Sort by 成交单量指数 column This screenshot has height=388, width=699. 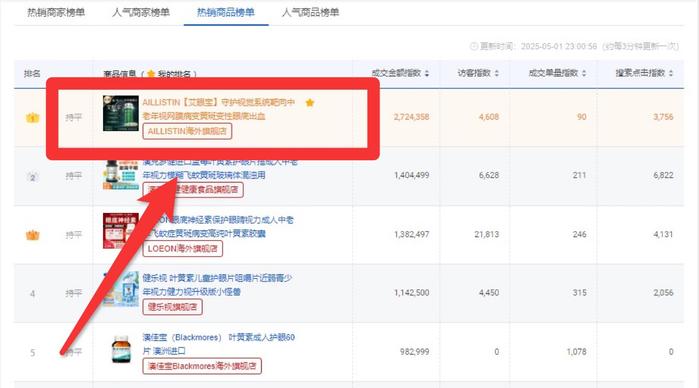[557, 73]
